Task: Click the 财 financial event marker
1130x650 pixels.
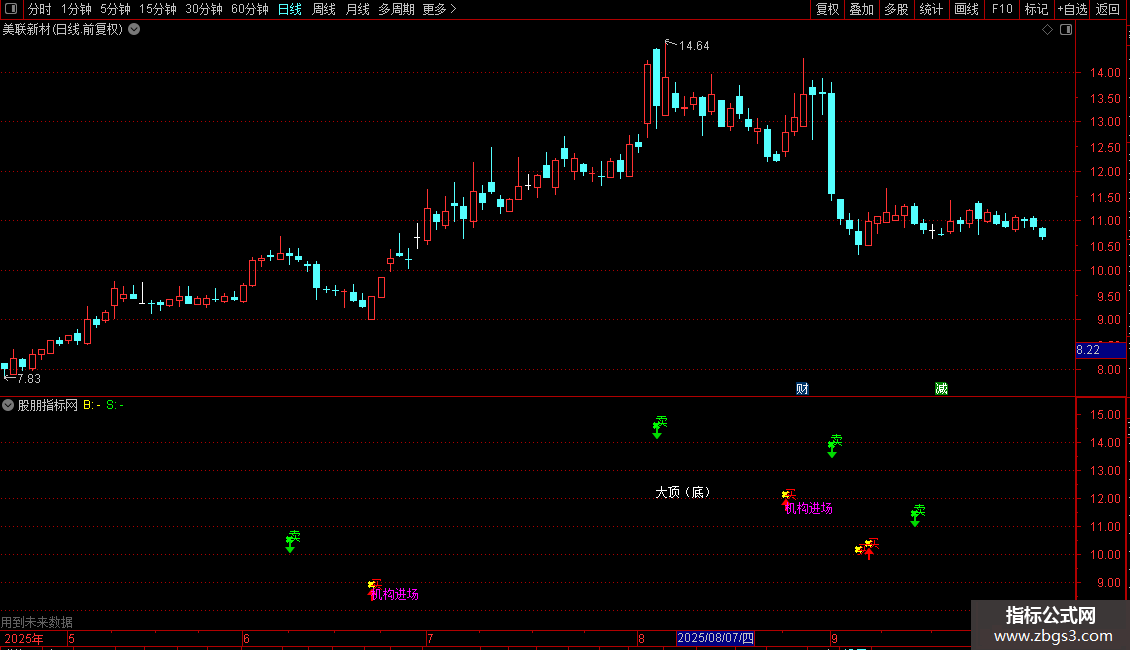Action: [x=802, y=389]
